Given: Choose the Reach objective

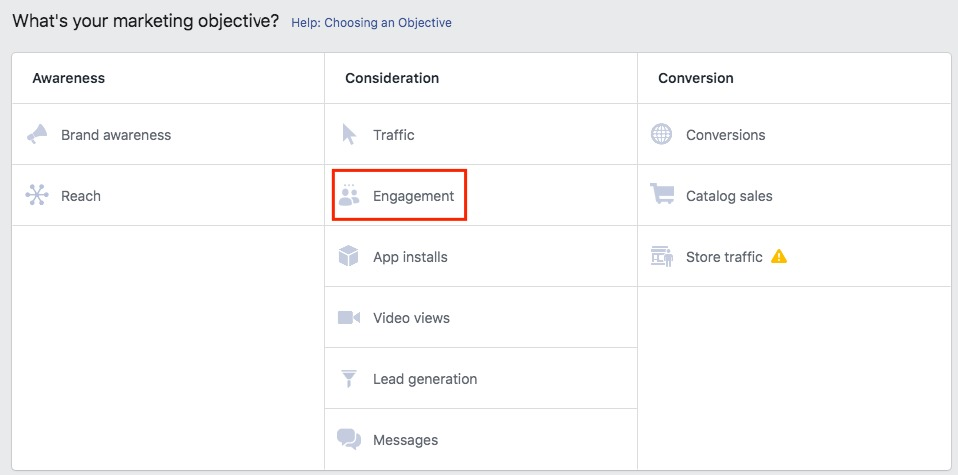Looking at the screenshot, I should 81,196.
